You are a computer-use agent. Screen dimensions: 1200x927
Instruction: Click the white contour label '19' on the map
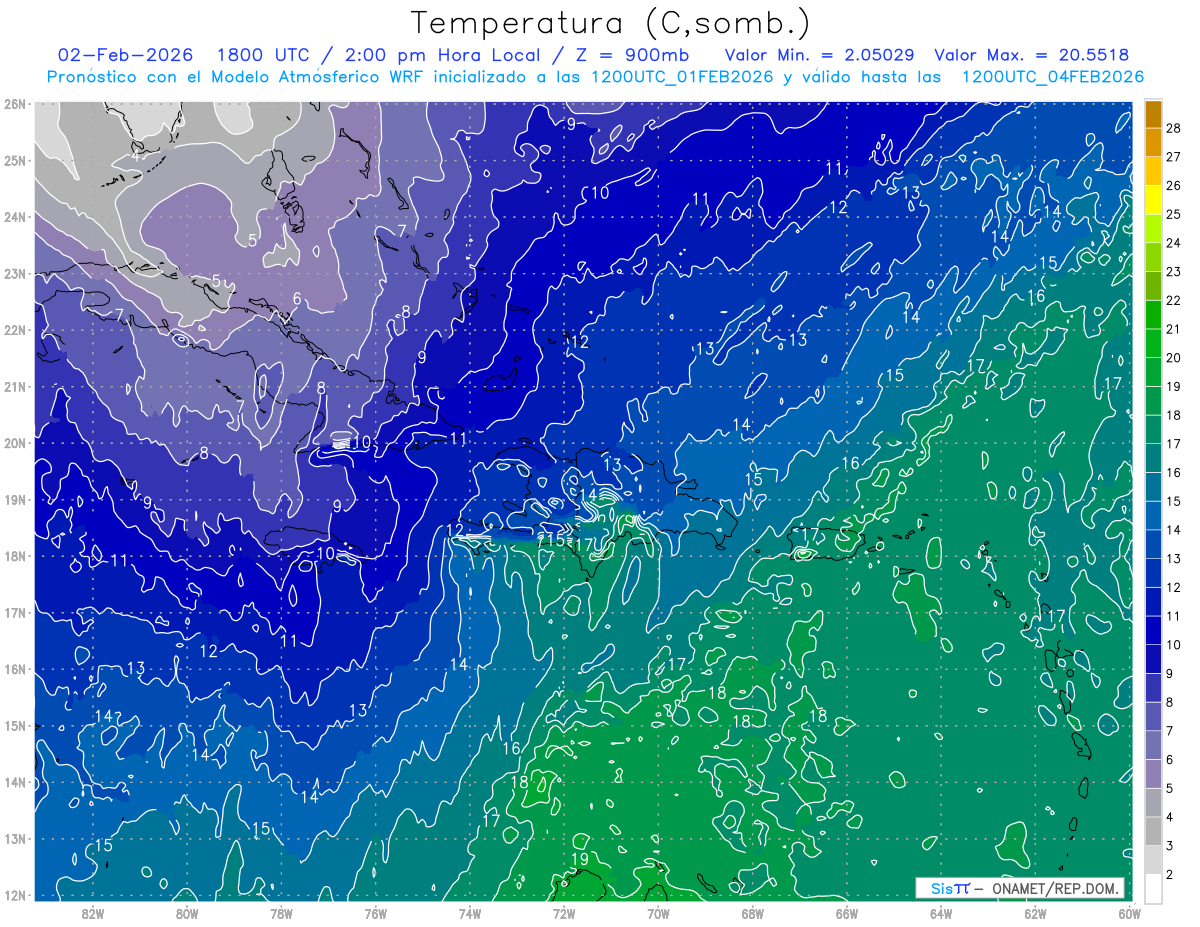pos(579,859)
